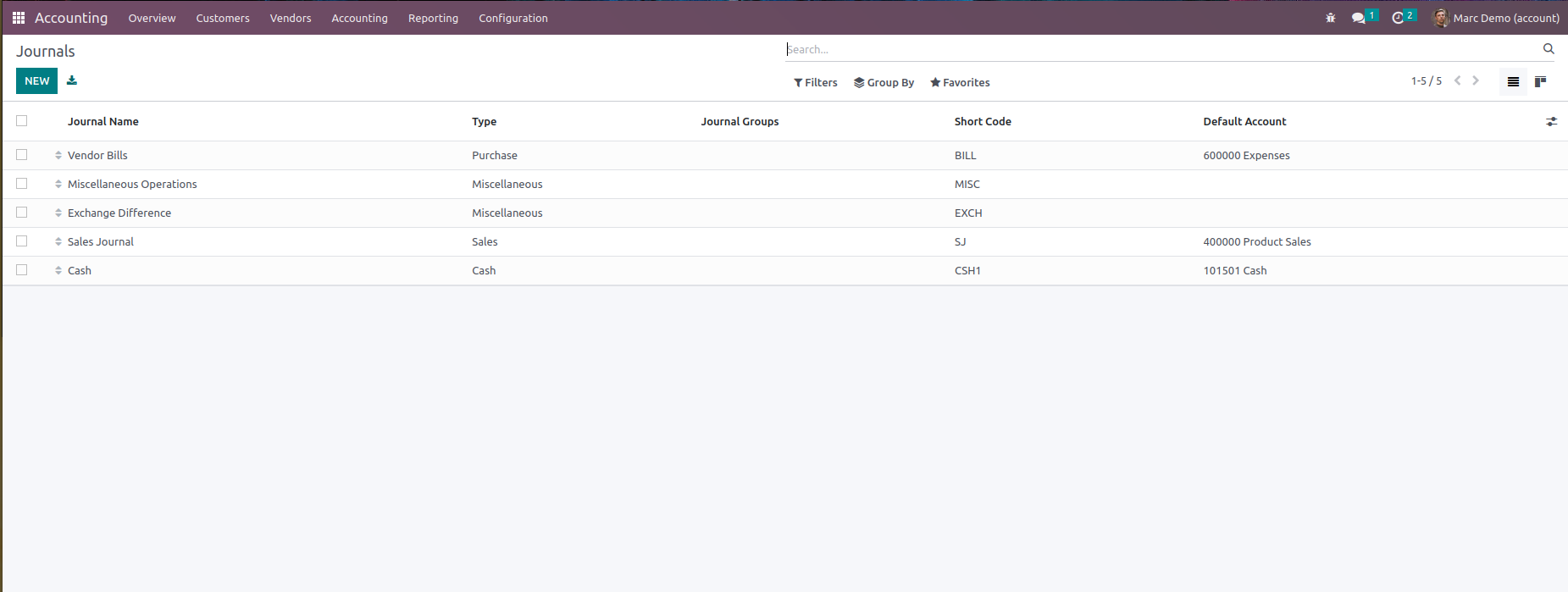Click the Purchase type cell
The image size is (1568, 592).
pos(495,156)
